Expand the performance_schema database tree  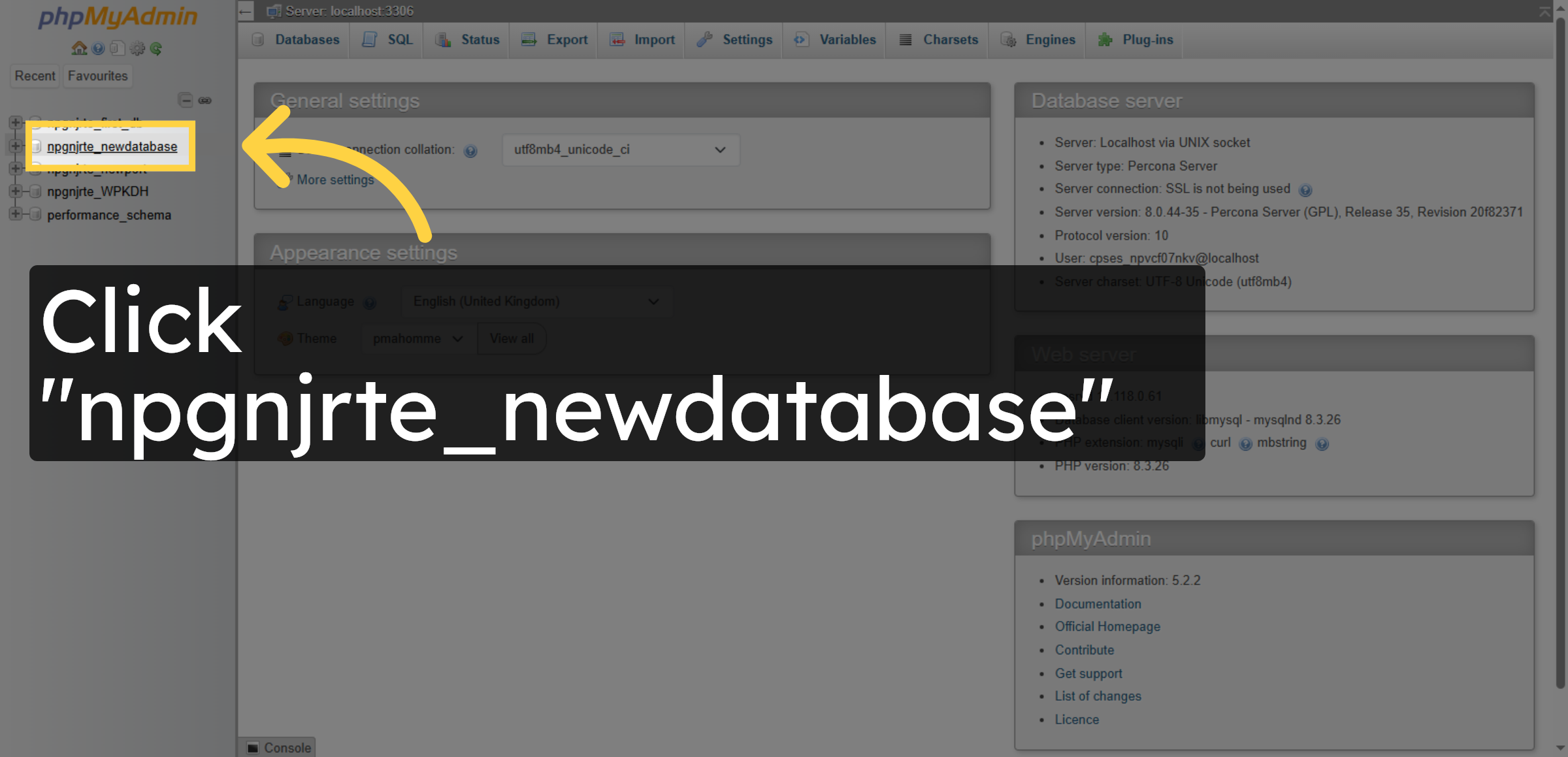(15, 214)
